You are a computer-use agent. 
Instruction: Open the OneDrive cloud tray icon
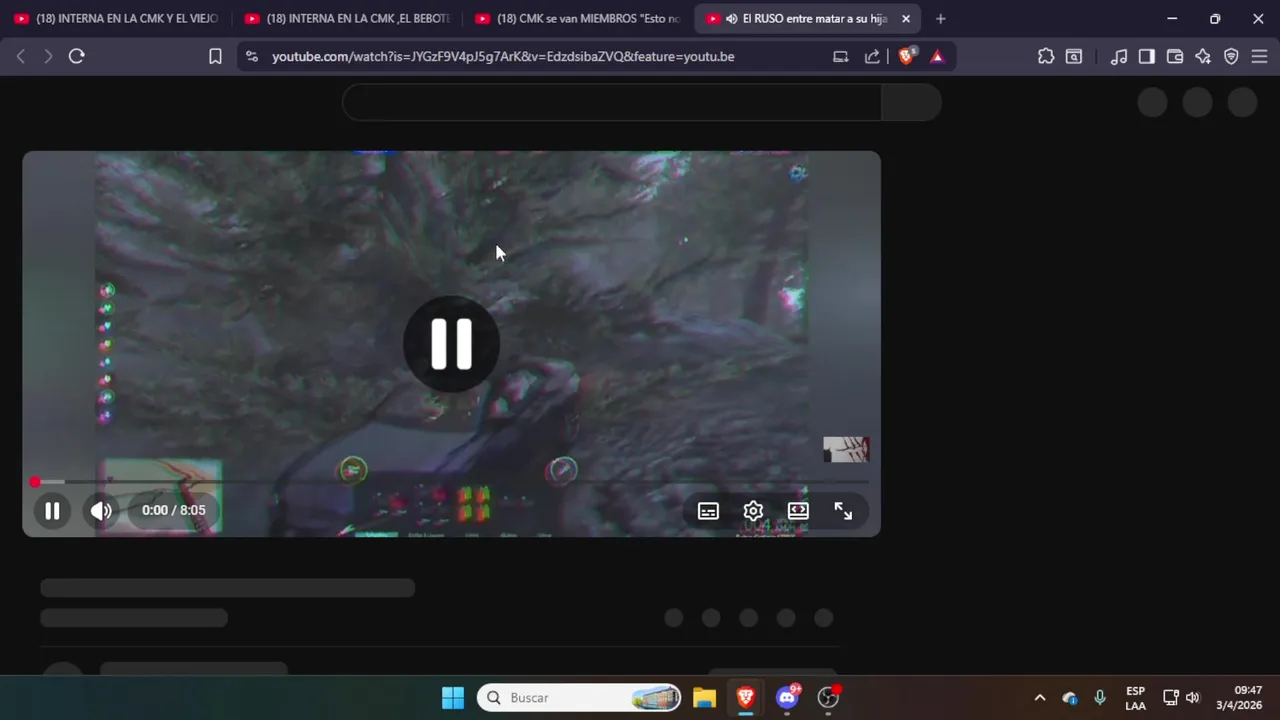point(1070,698)
